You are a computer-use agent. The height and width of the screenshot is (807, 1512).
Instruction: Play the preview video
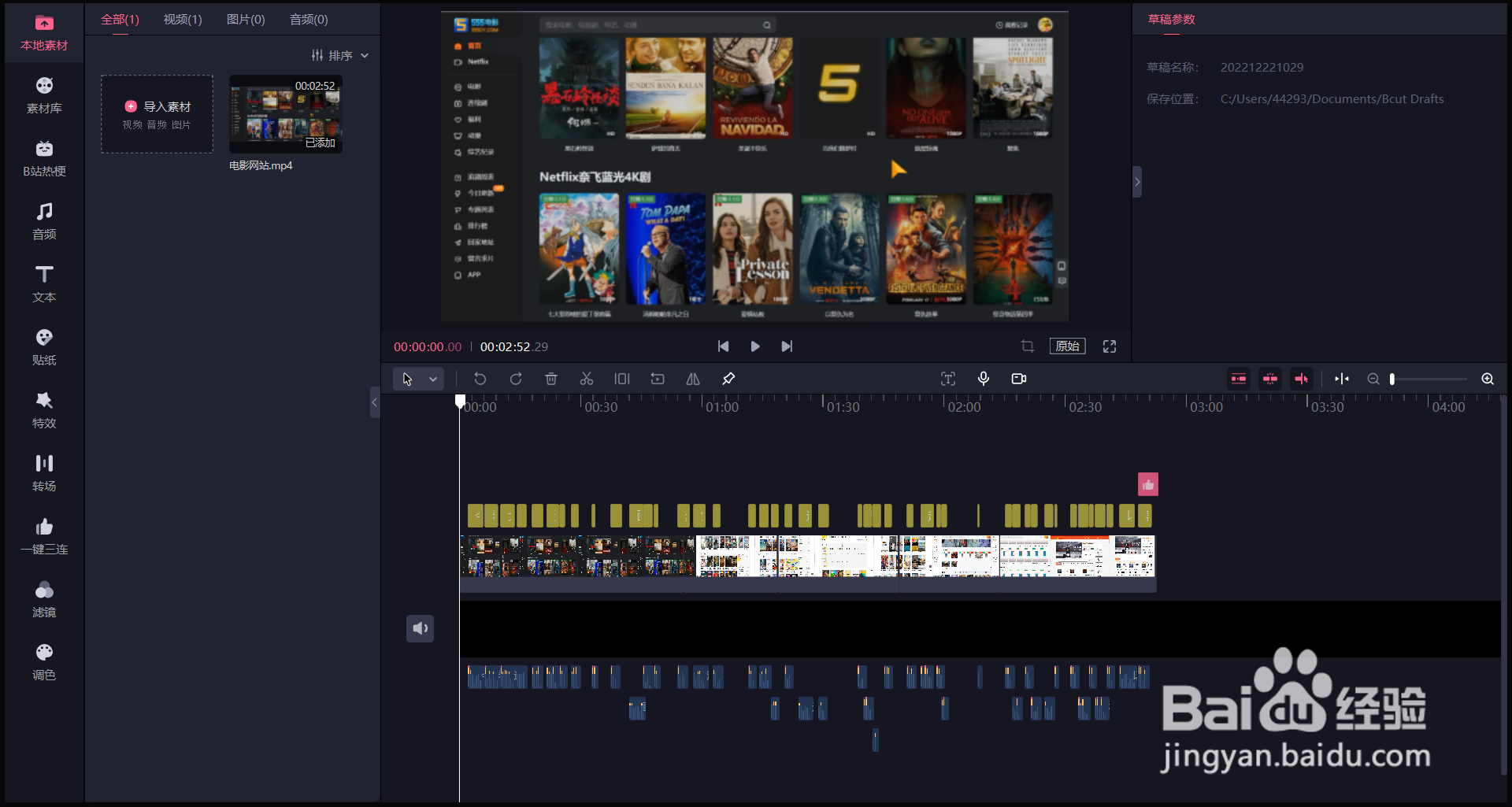755,346
